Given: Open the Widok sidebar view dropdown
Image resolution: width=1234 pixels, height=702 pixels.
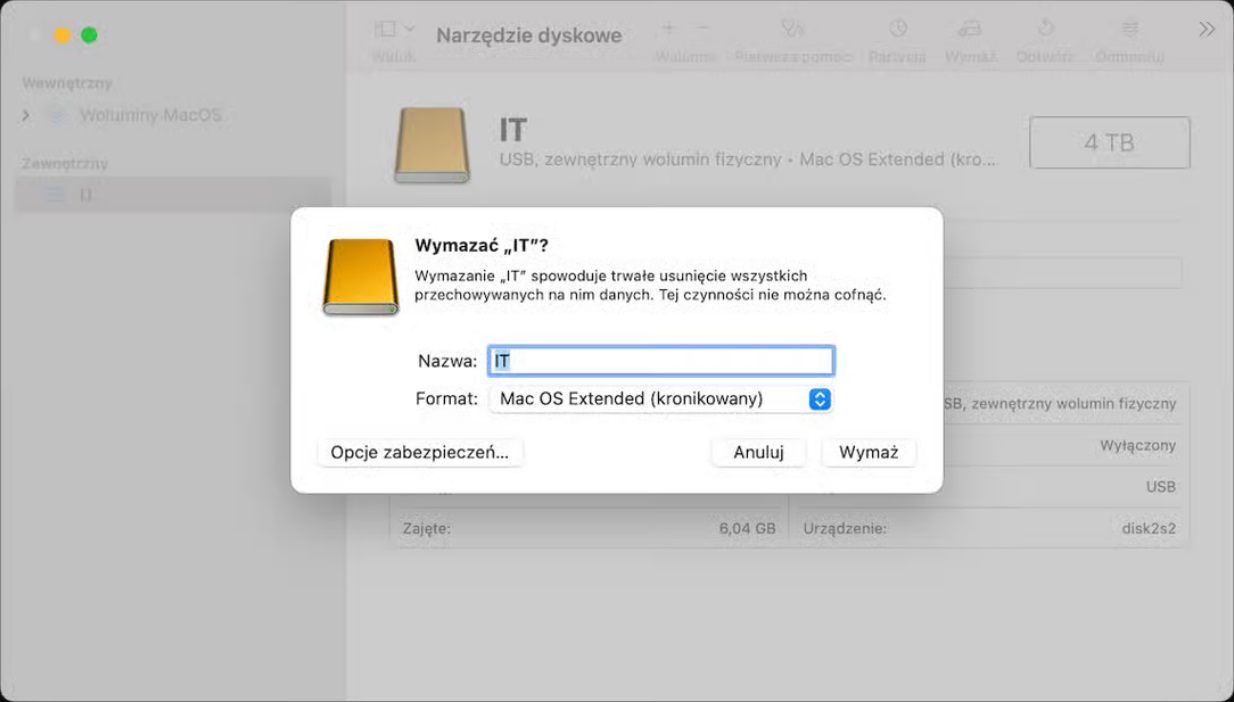Looking at the screenshot, I should [x=394, y=30].
